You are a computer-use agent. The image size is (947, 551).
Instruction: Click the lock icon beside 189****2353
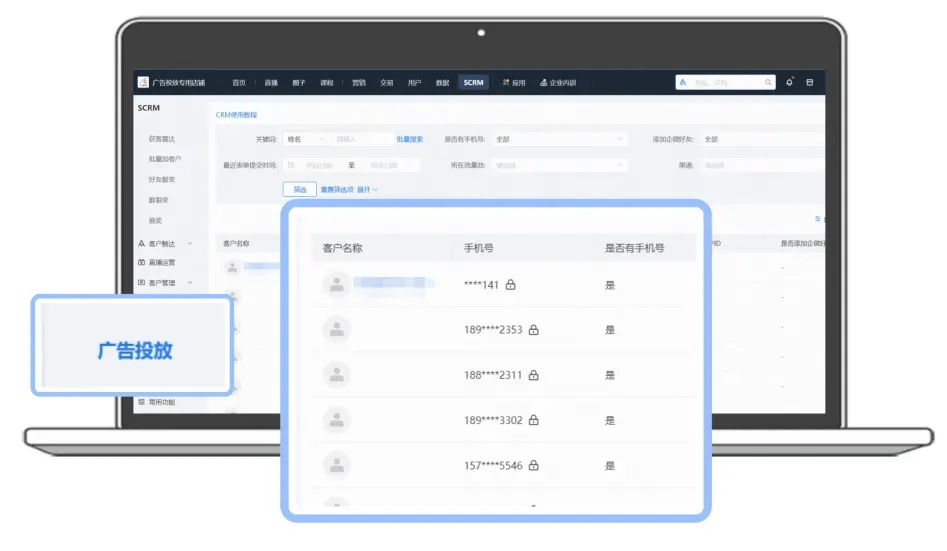coord(533,330)
